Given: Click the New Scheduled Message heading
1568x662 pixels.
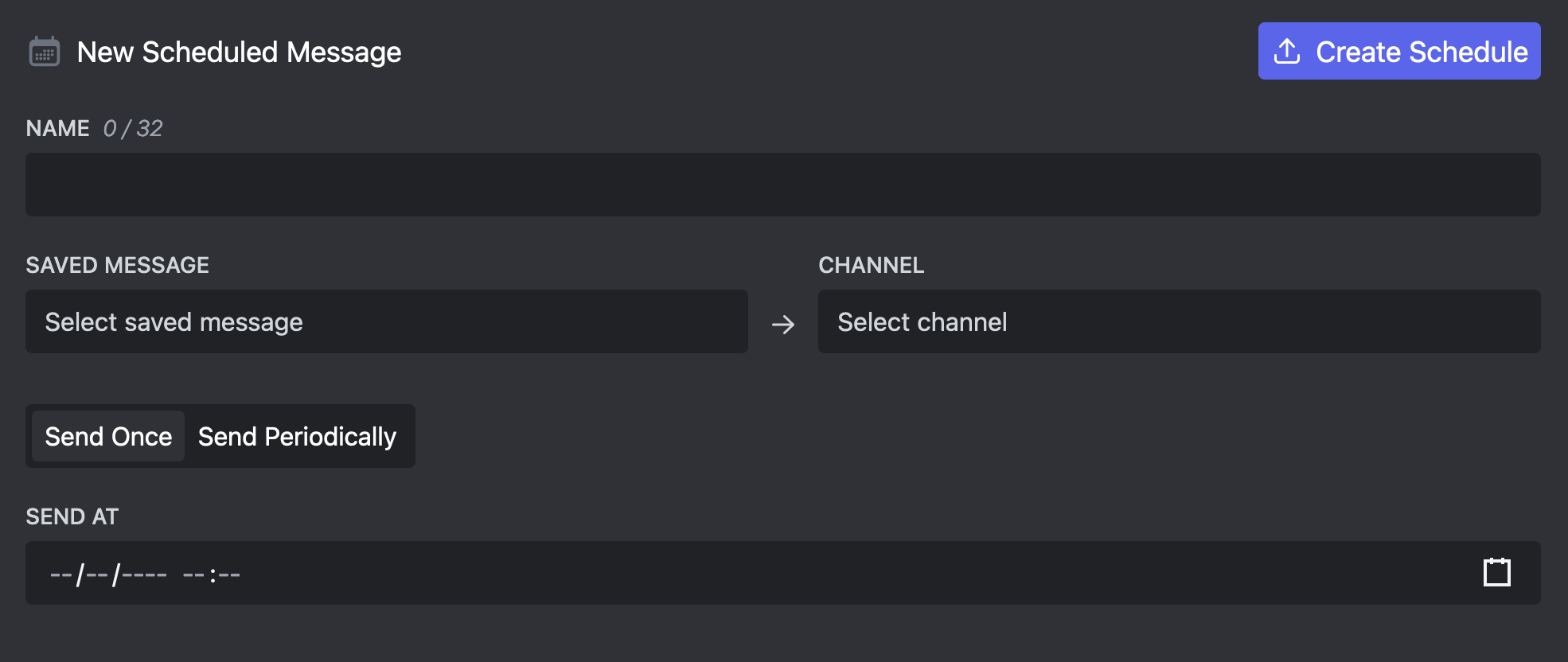Looking at the screenshot, I should coord(239,53).
